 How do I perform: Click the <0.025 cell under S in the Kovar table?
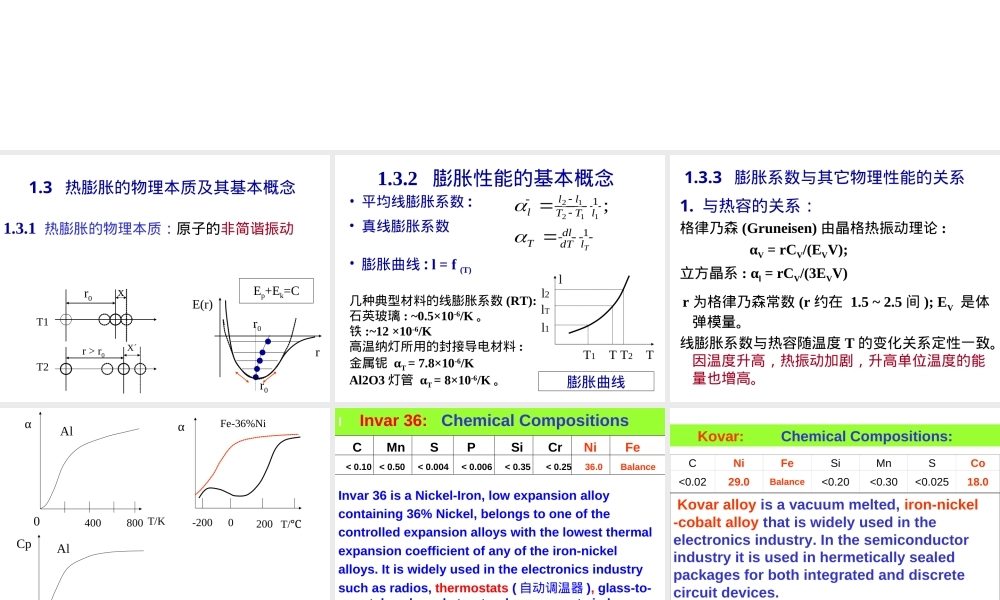click(932, 482)
